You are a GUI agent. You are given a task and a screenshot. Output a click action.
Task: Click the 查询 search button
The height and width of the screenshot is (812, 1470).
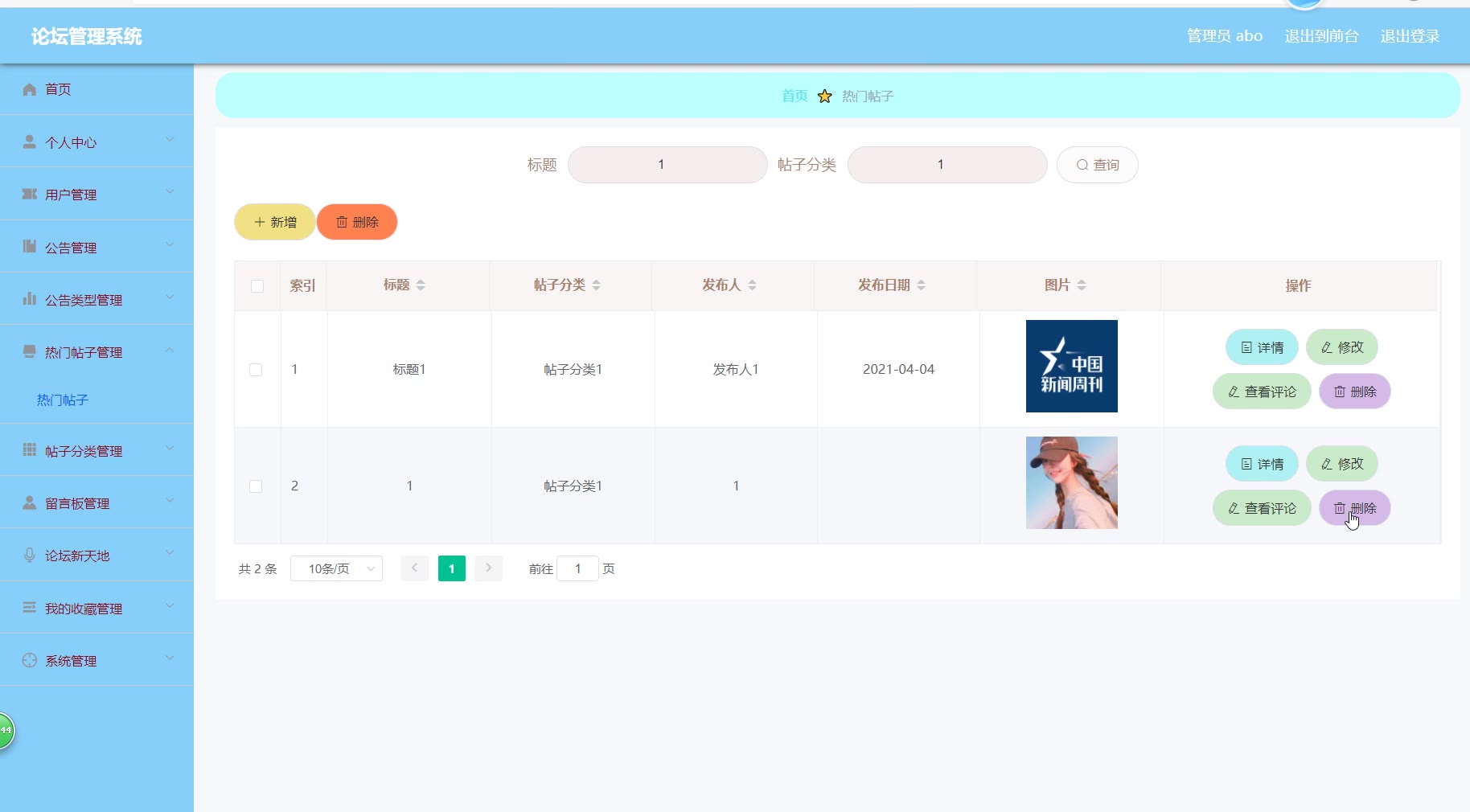(x=1097, y=165)
